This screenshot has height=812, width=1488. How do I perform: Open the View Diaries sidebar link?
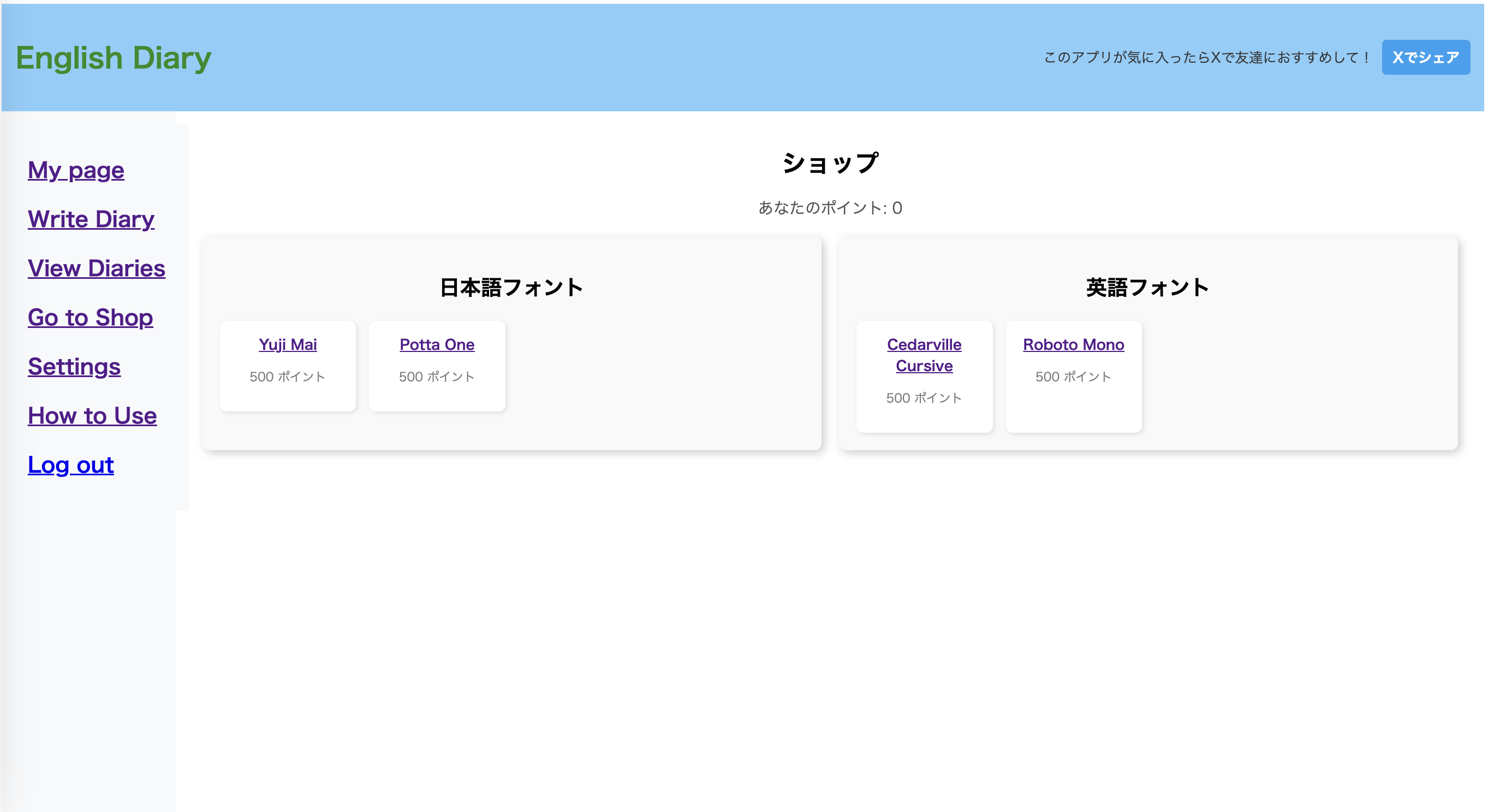point(97,268)
